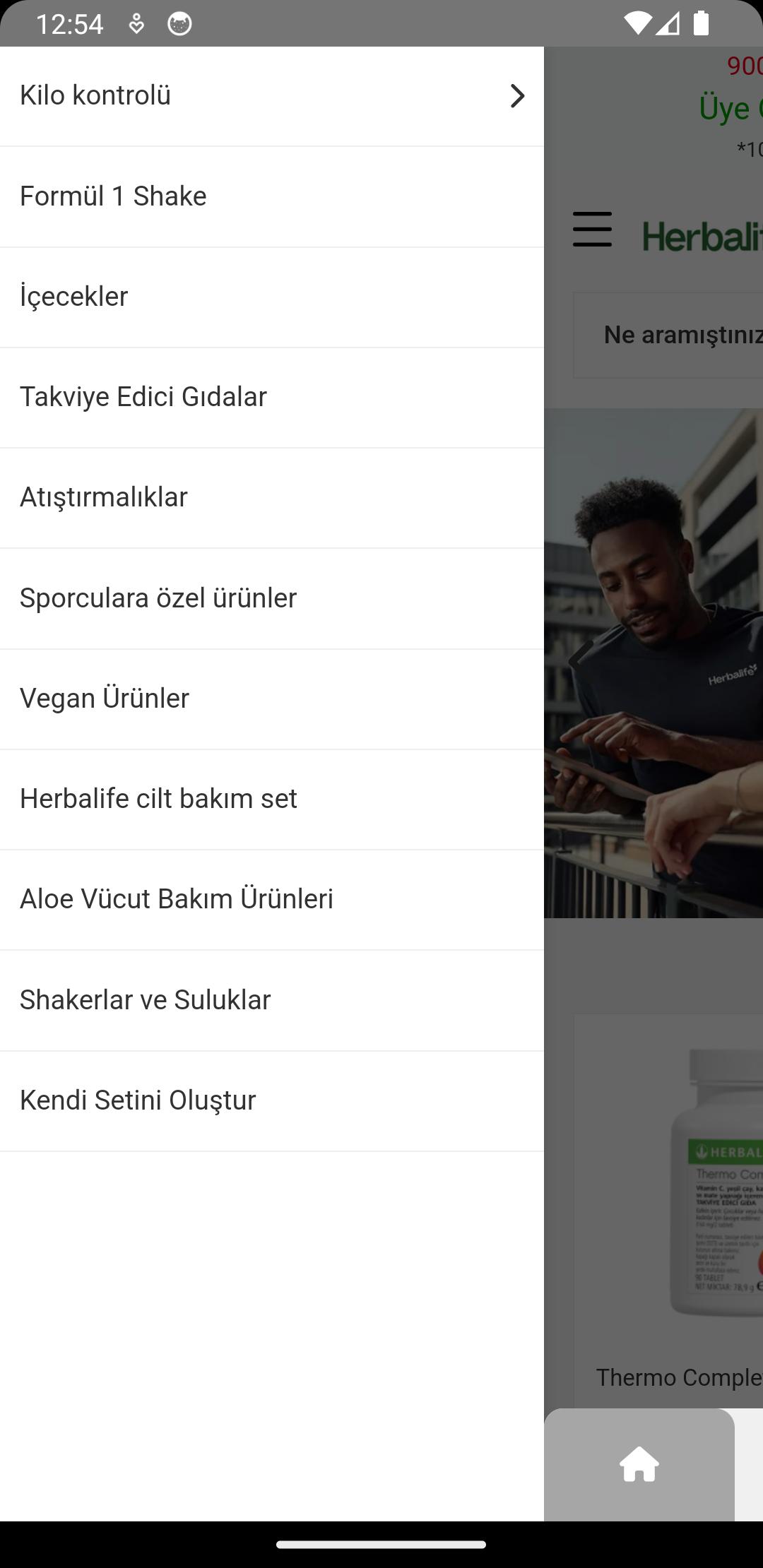Open the Kilo kontrolü menu item
763x1568 pixels.
[x=272, y=96]
